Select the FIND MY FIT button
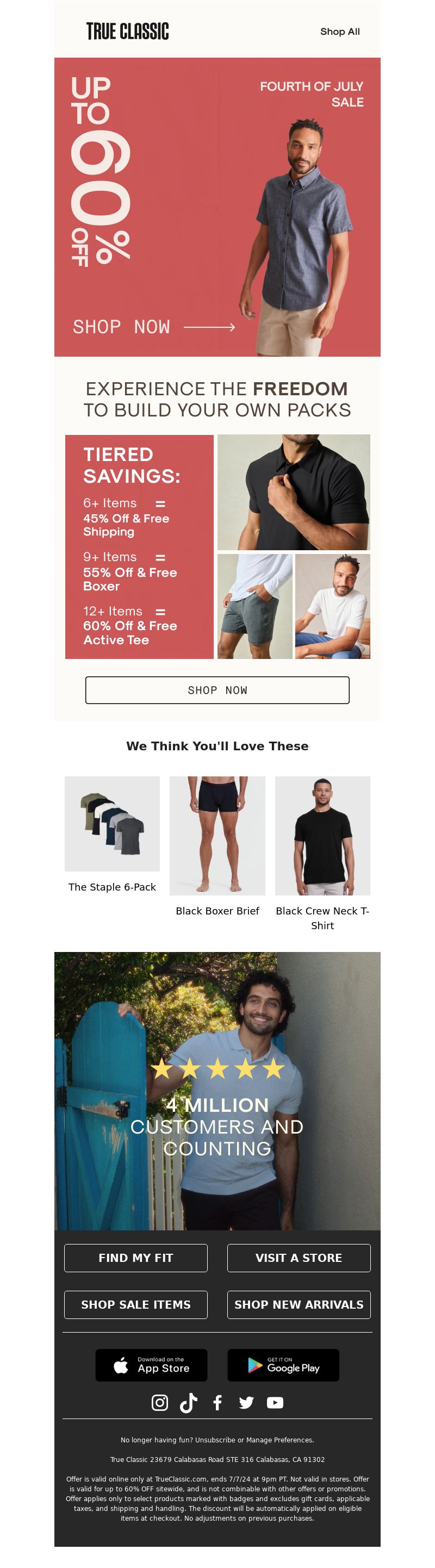This screenshot has height=1568, width=435. point(136,1258)
